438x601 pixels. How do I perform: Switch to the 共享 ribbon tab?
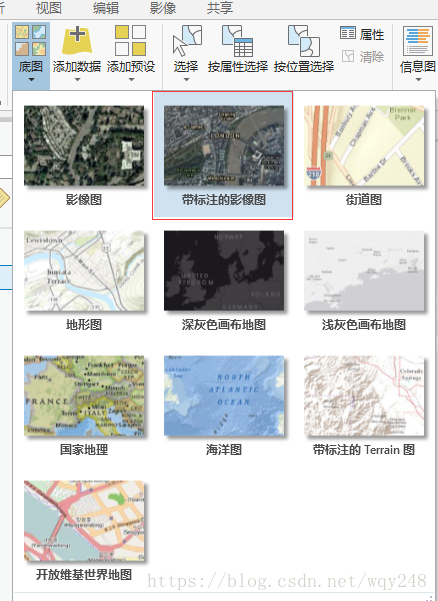(220, 8)
